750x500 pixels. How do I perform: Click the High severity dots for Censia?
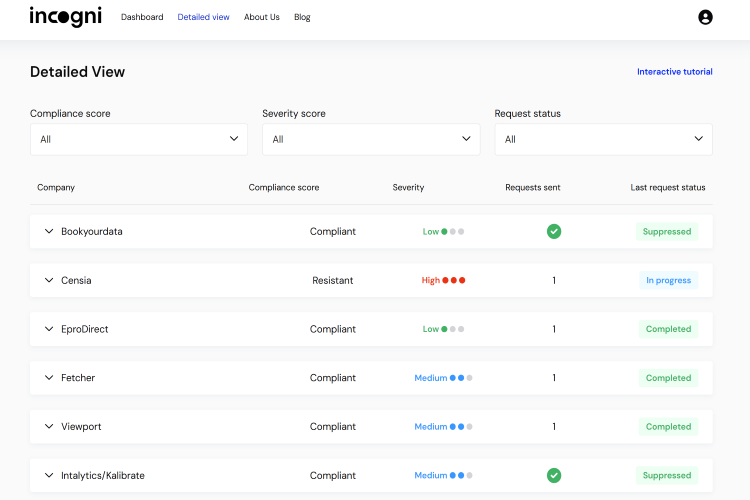453,280
